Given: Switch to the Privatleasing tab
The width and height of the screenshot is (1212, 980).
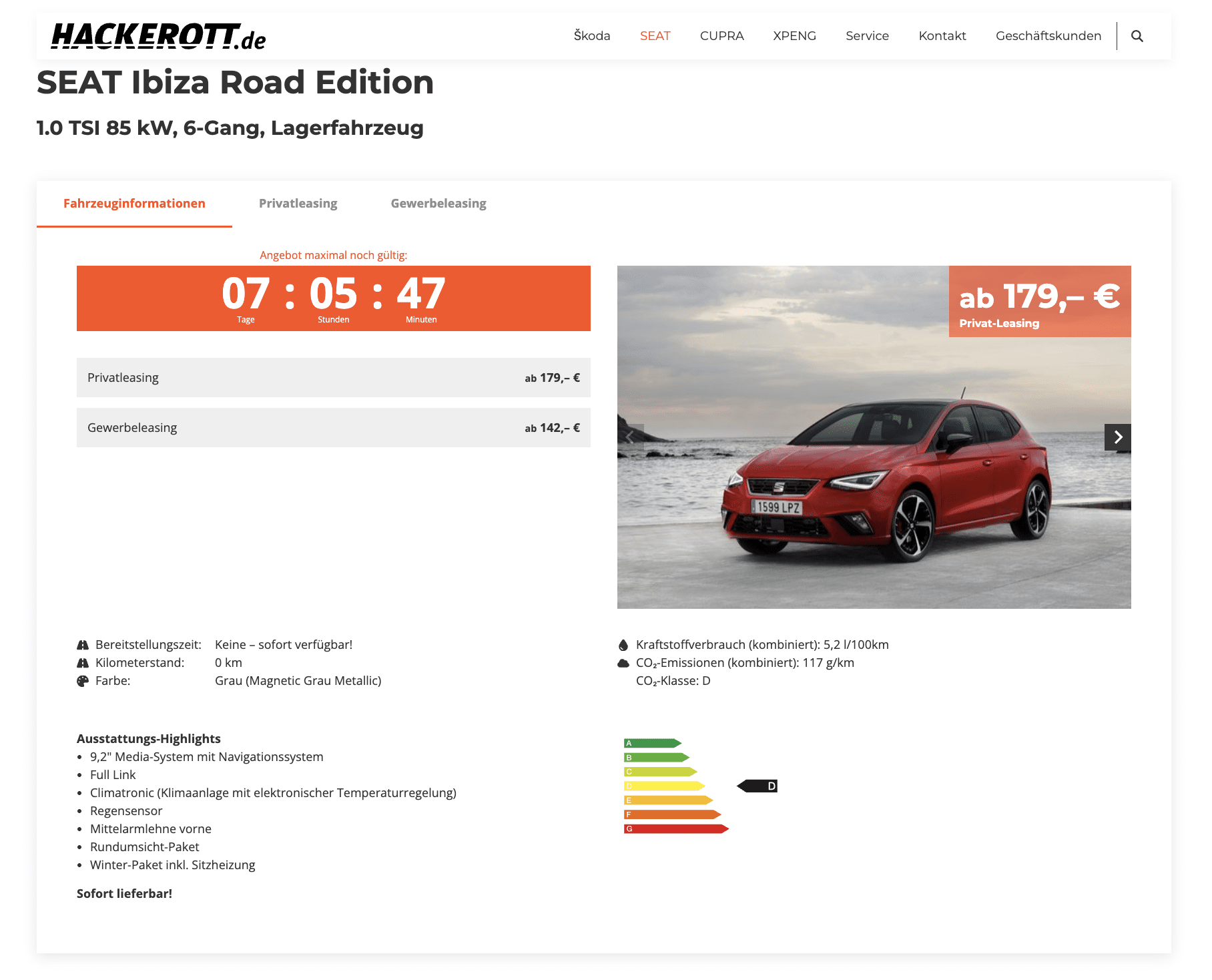Looking at the screenshot, I should point(298,204).
